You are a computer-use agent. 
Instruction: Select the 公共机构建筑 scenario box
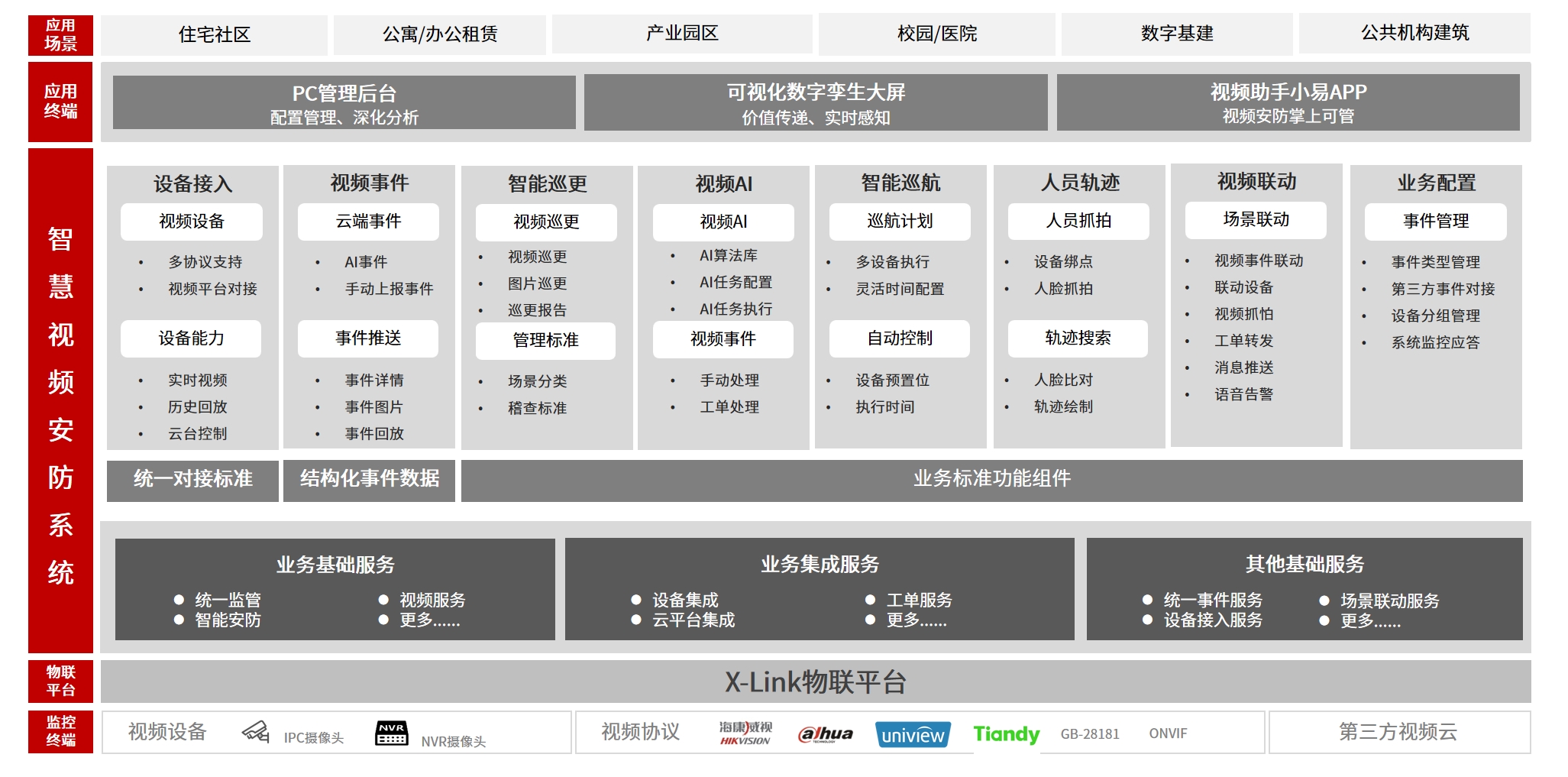pyautogui.click(x=1414, y=33)
